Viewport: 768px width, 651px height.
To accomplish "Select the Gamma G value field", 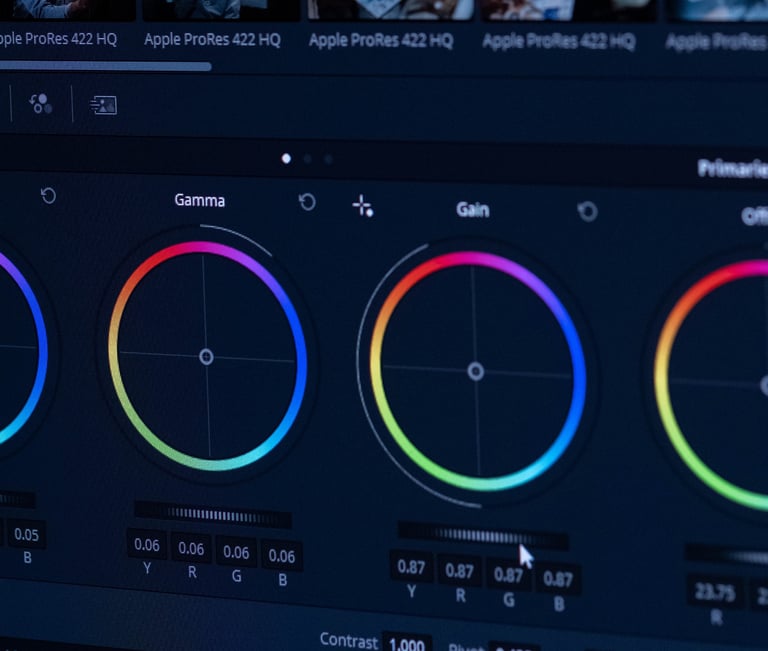I will pyautogui.click(x=236, y=552).
